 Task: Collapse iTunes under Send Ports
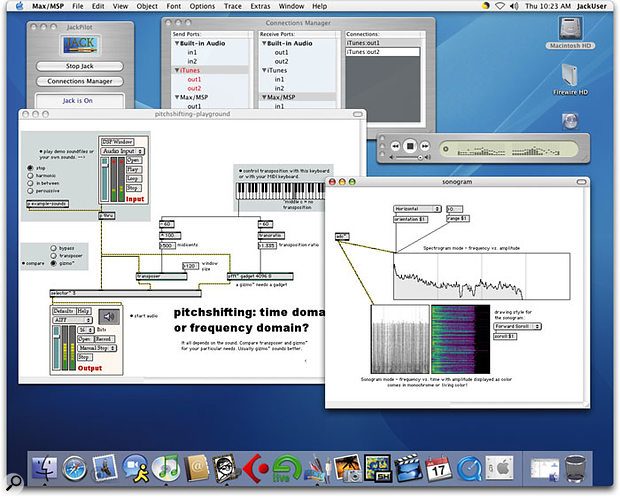click(x=177, y=70)
